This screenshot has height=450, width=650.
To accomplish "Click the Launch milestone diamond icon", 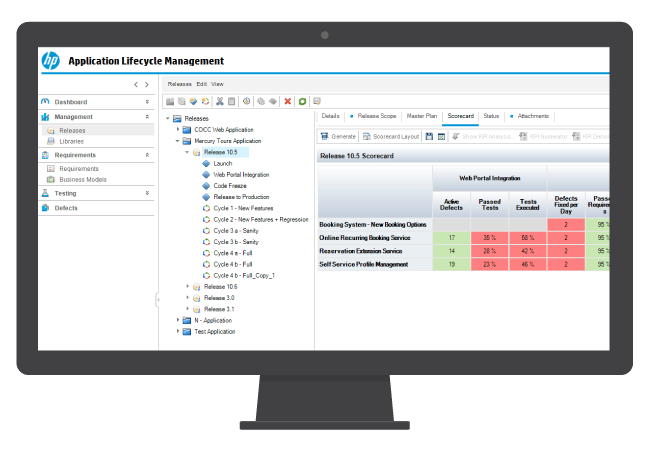I will tap(206, 163).
